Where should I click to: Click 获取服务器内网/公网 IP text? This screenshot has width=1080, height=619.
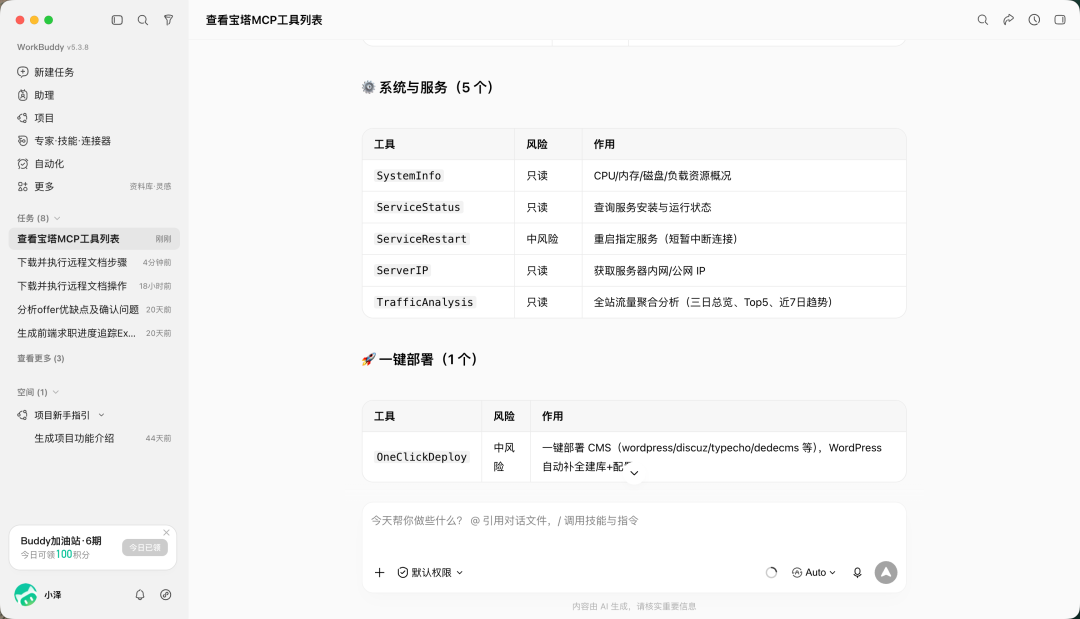pyautogui.click(x=650, y=271)
